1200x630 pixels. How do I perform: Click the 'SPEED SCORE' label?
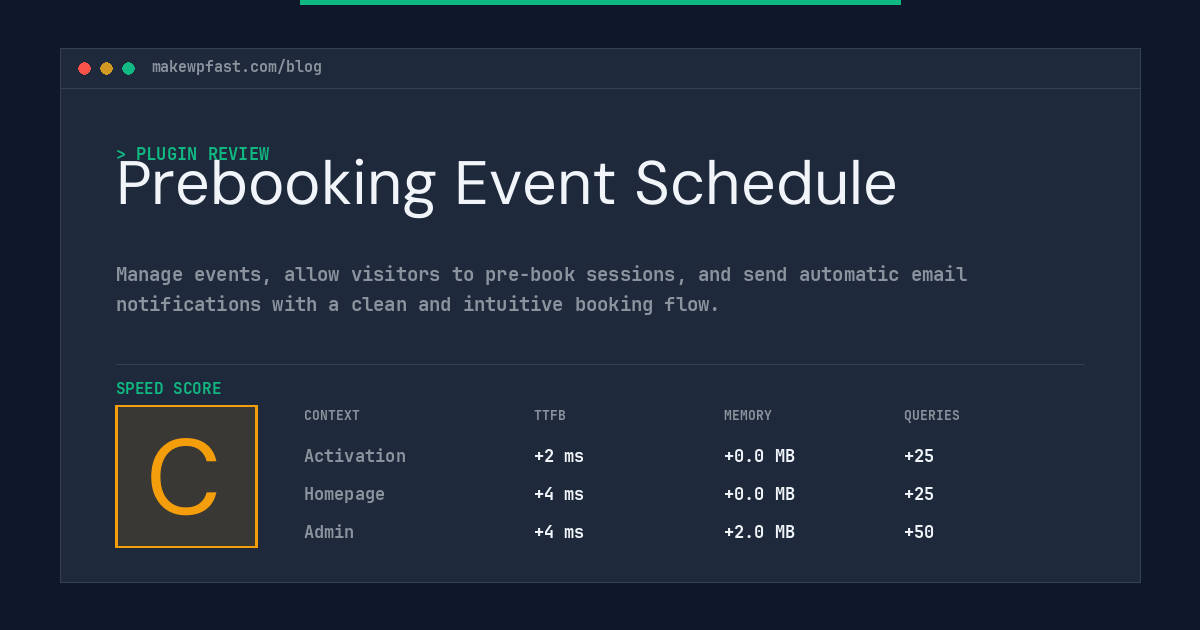[x=169, y=389]
